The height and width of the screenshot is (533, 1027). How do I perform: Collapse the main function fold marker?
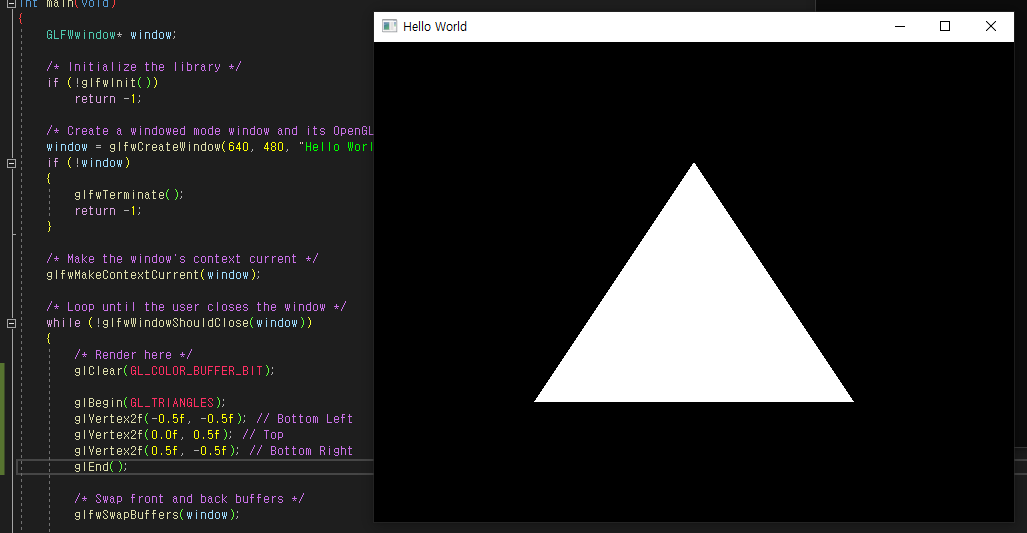click(x=11, y=3)
